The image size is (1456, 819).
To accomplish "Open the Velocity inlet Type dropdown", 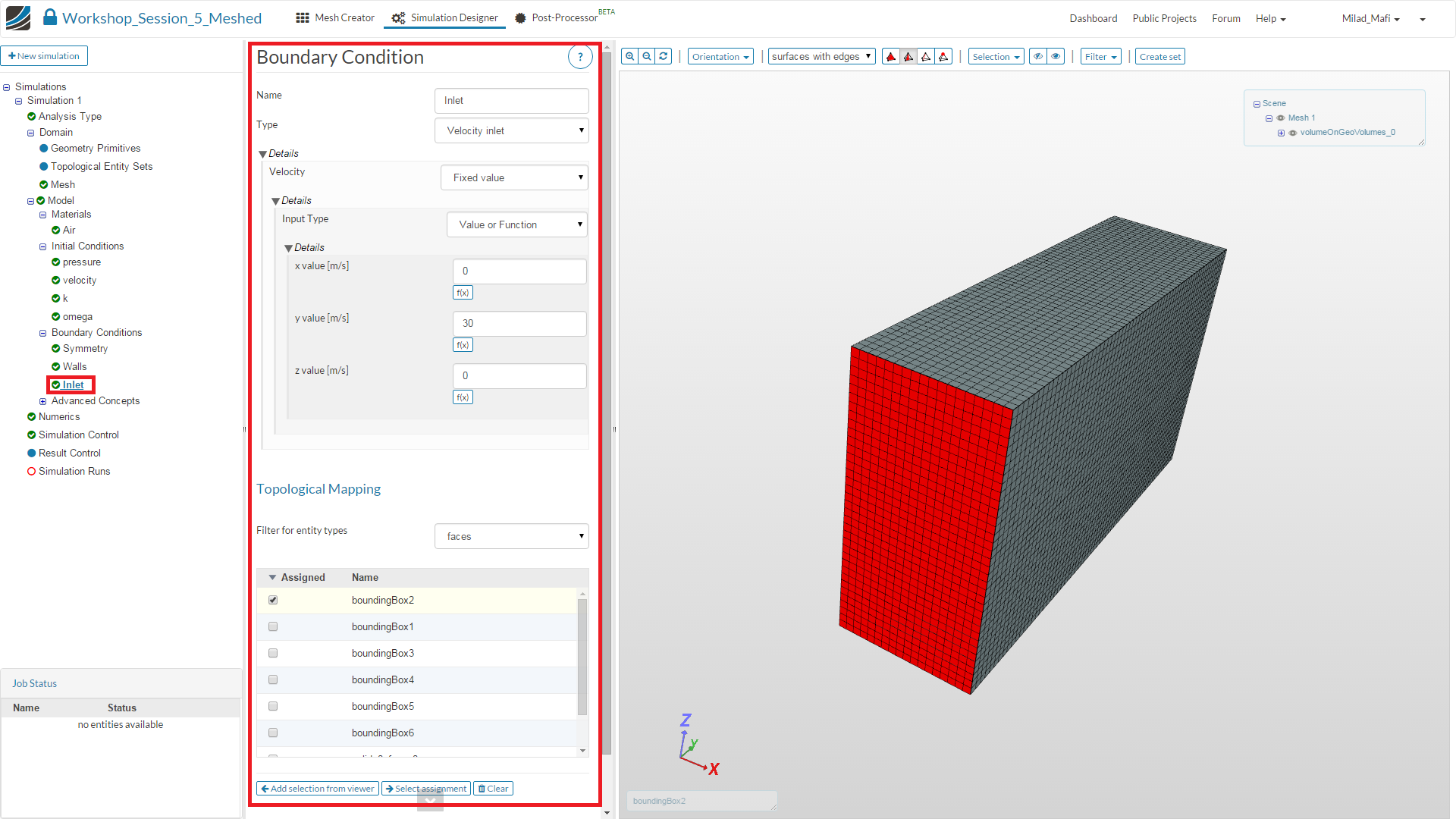I will (x=512, y=130).
